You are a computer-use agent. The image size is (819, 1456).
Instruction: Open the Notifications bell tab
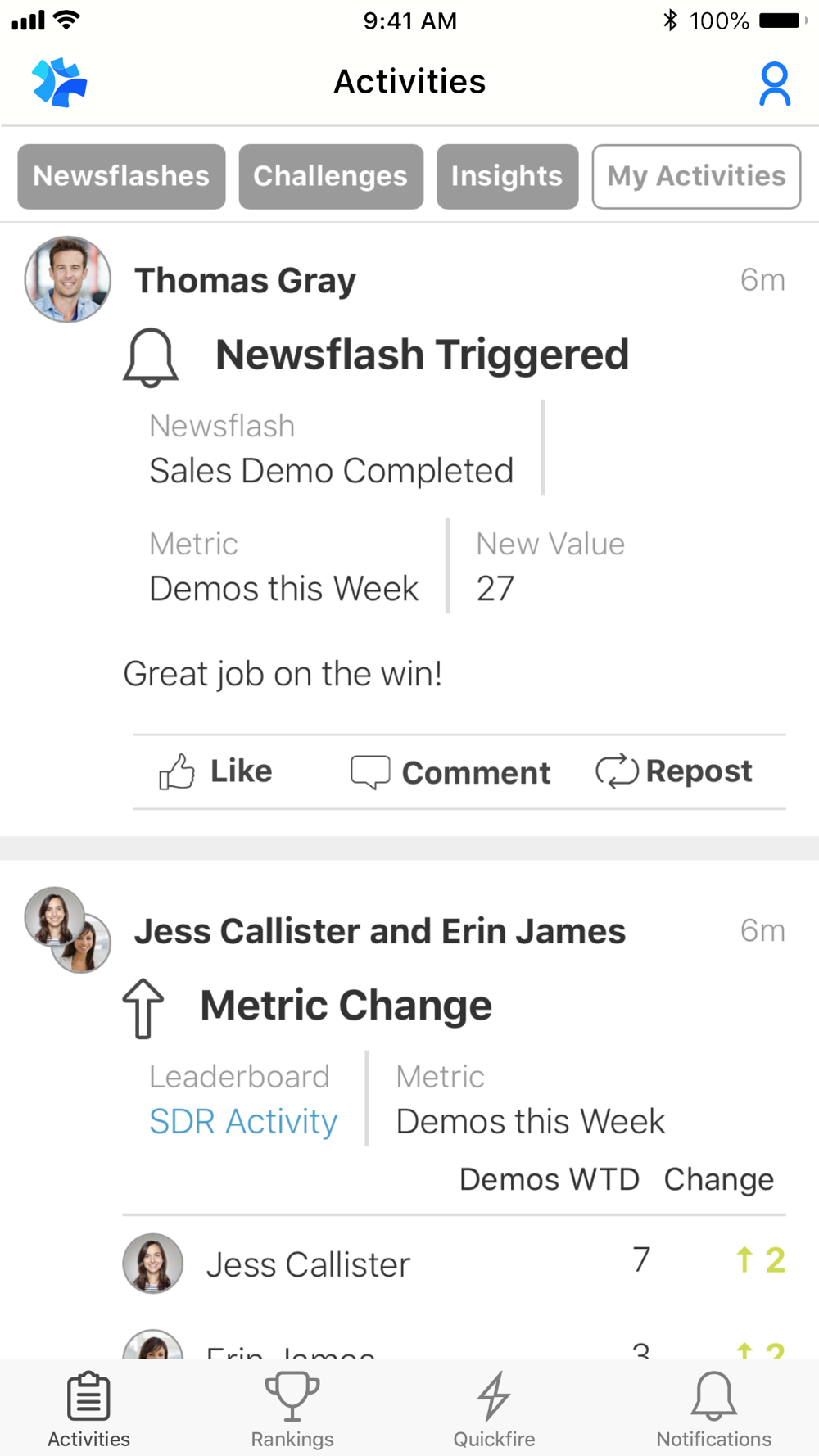[x=713, y=1409]
